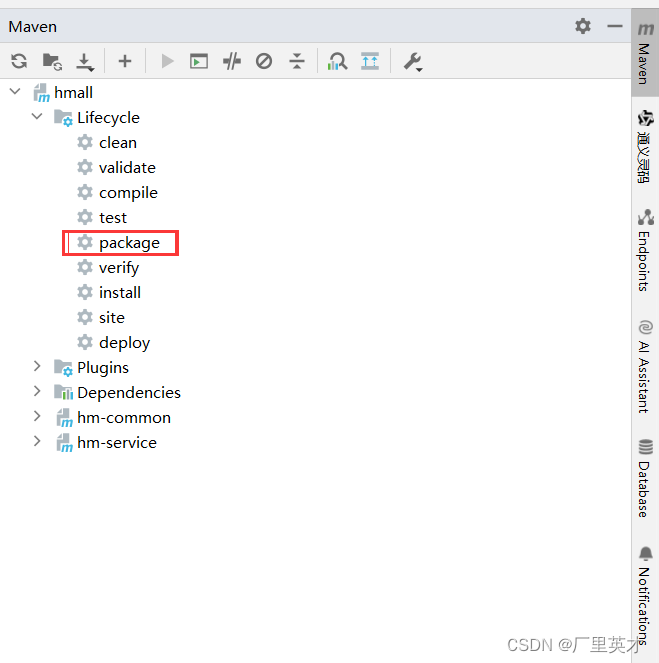The height and width of the screenshot is (663, 659).
Task: Select the hm-service tree label
Action: 117,443
